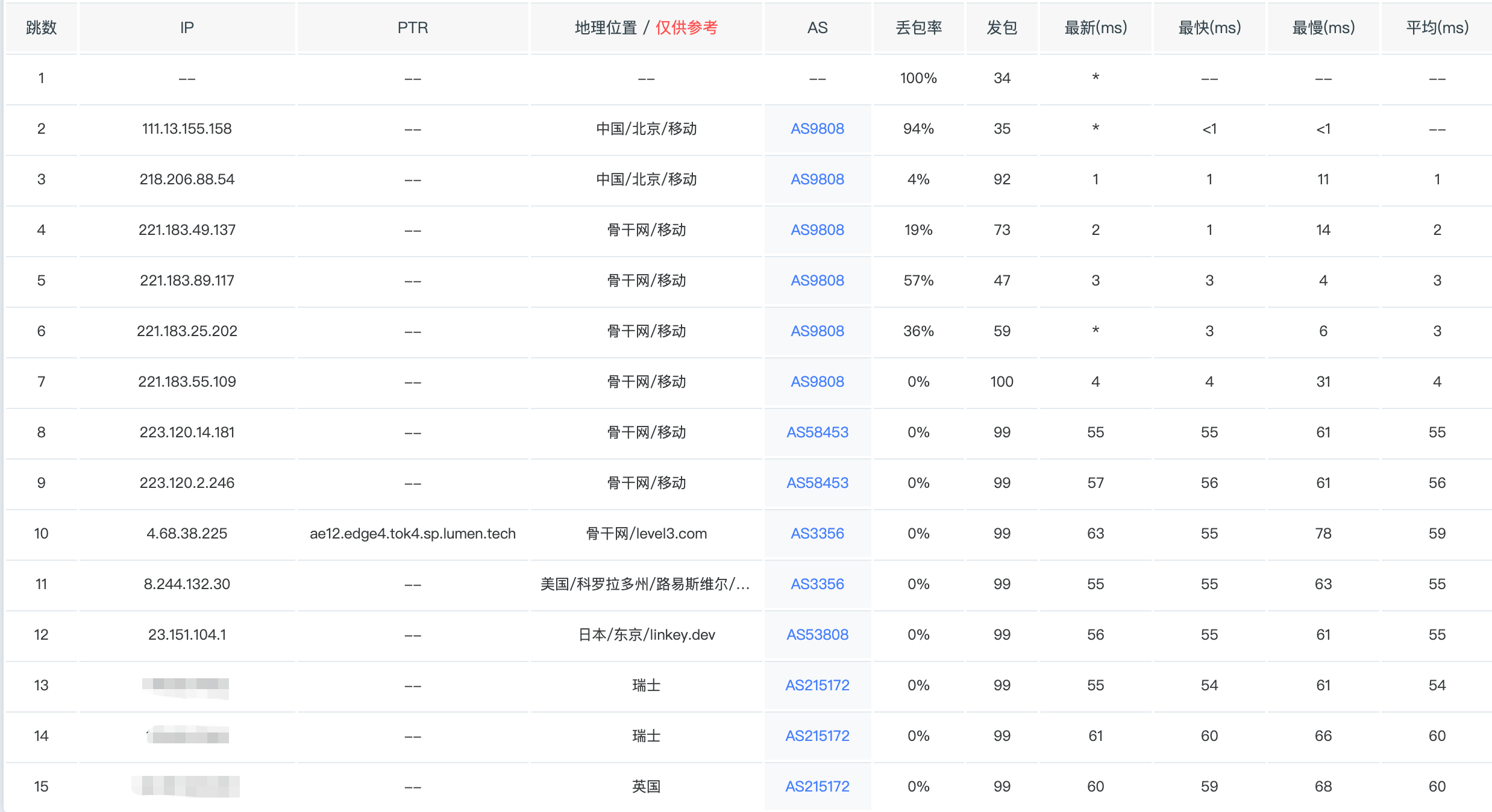Screen dimensions: 1492x812
Task: Click the 最新(ms) column header
Action: 1095,28
